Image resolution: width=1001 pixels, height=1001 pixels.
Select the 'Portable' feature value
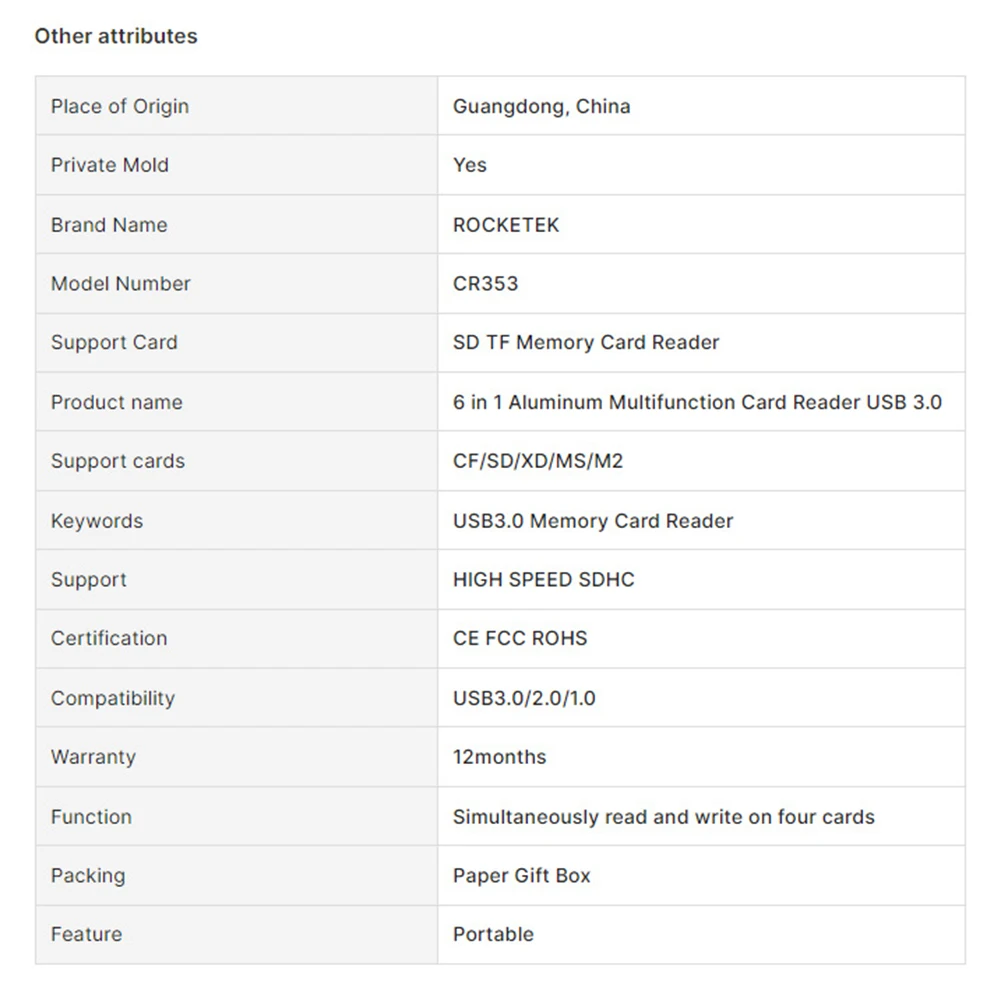pos(493,934)
